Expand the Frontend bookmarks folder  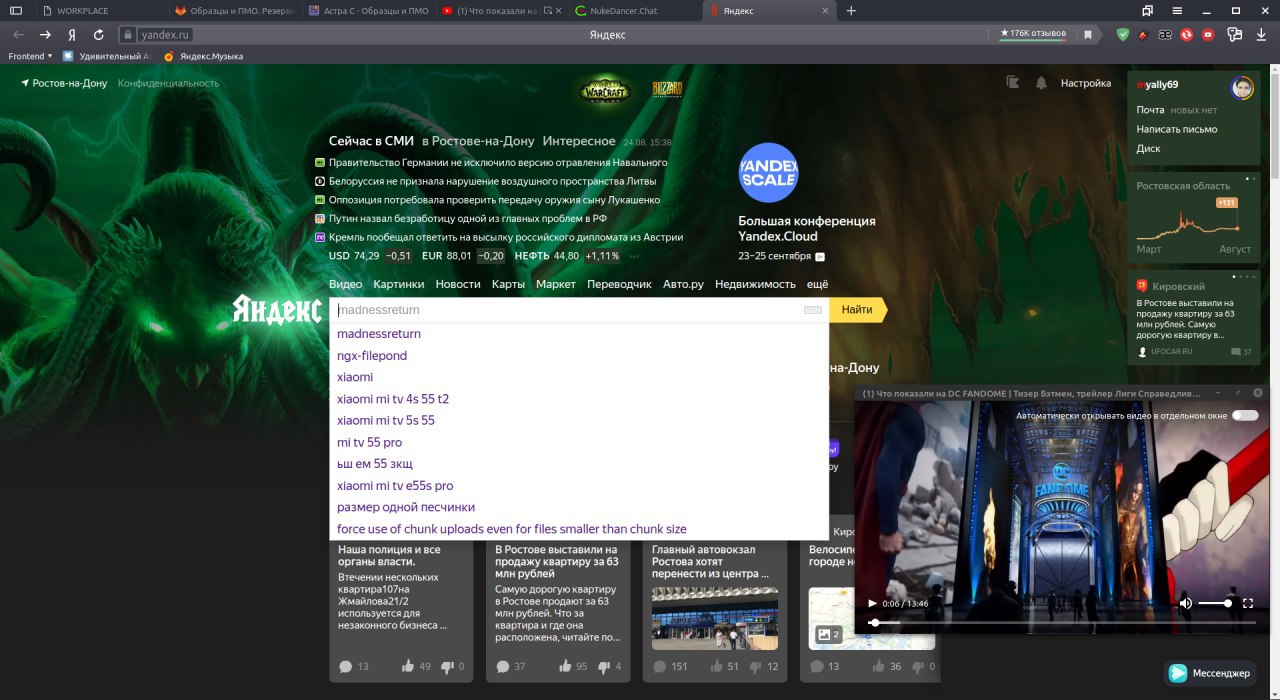tap(30, 56)
